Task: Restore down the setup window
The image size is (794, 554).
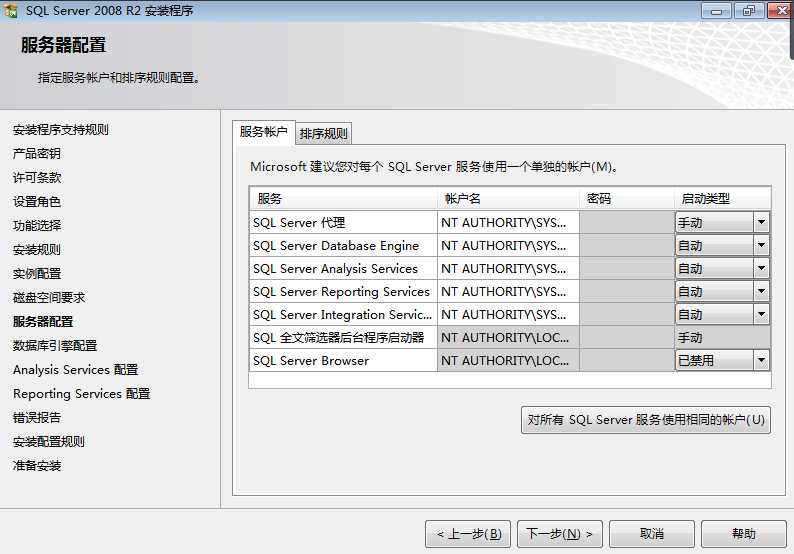Action: (748, 11)
